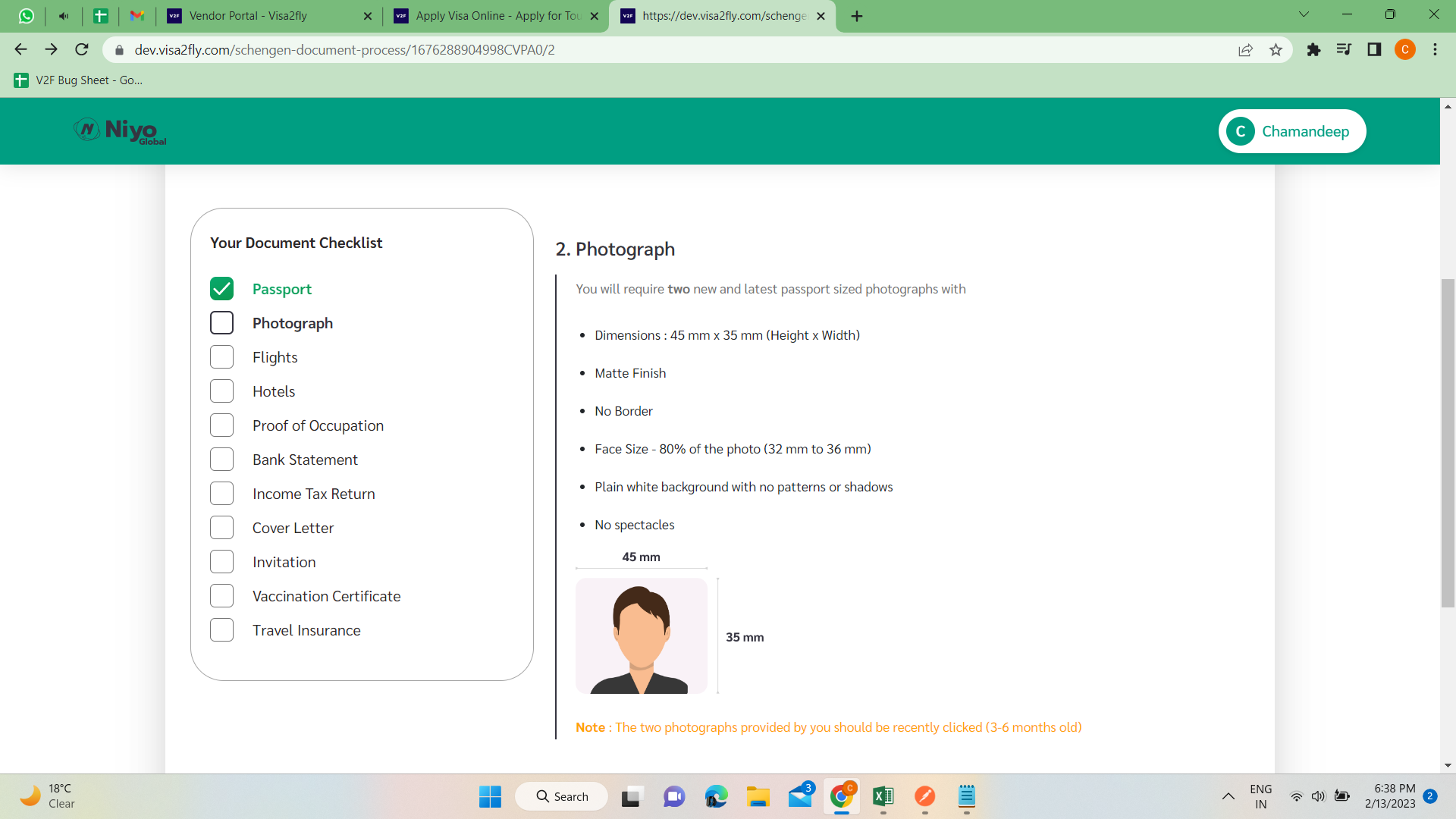
Task: Show hidden system tray icons
Action: click(x=1228, y=796)
